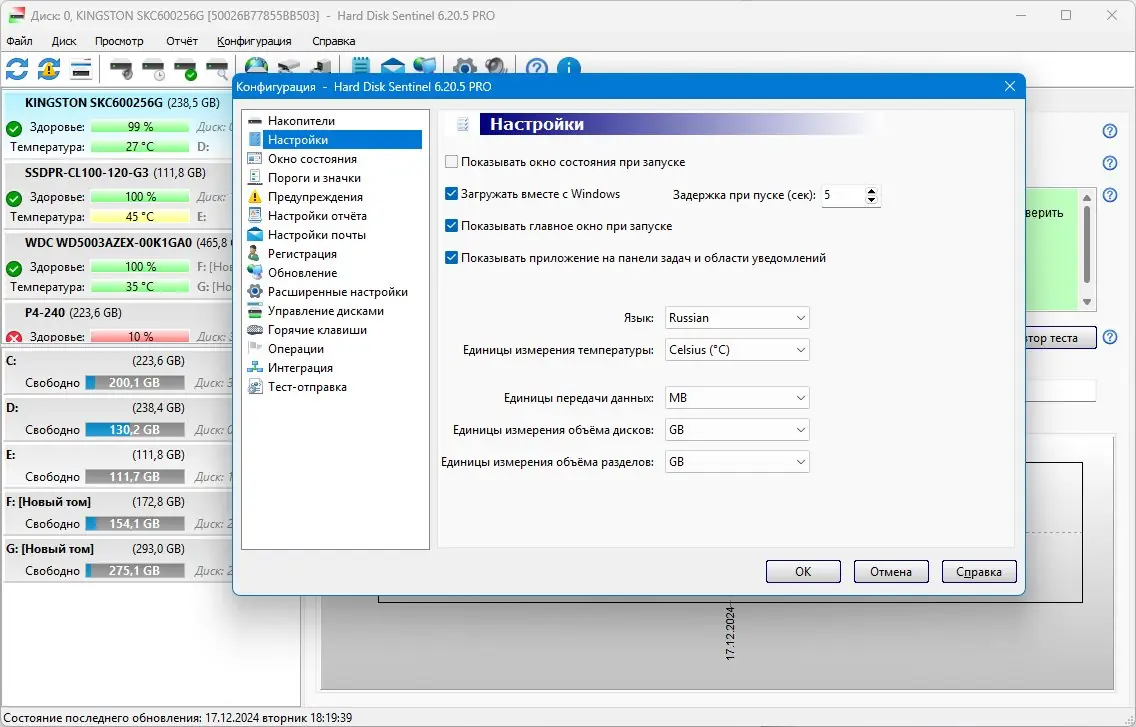This screenshot has height=727, width=1136.
Task: Uncheck showing main window at startup
Action: click(451, 225)
